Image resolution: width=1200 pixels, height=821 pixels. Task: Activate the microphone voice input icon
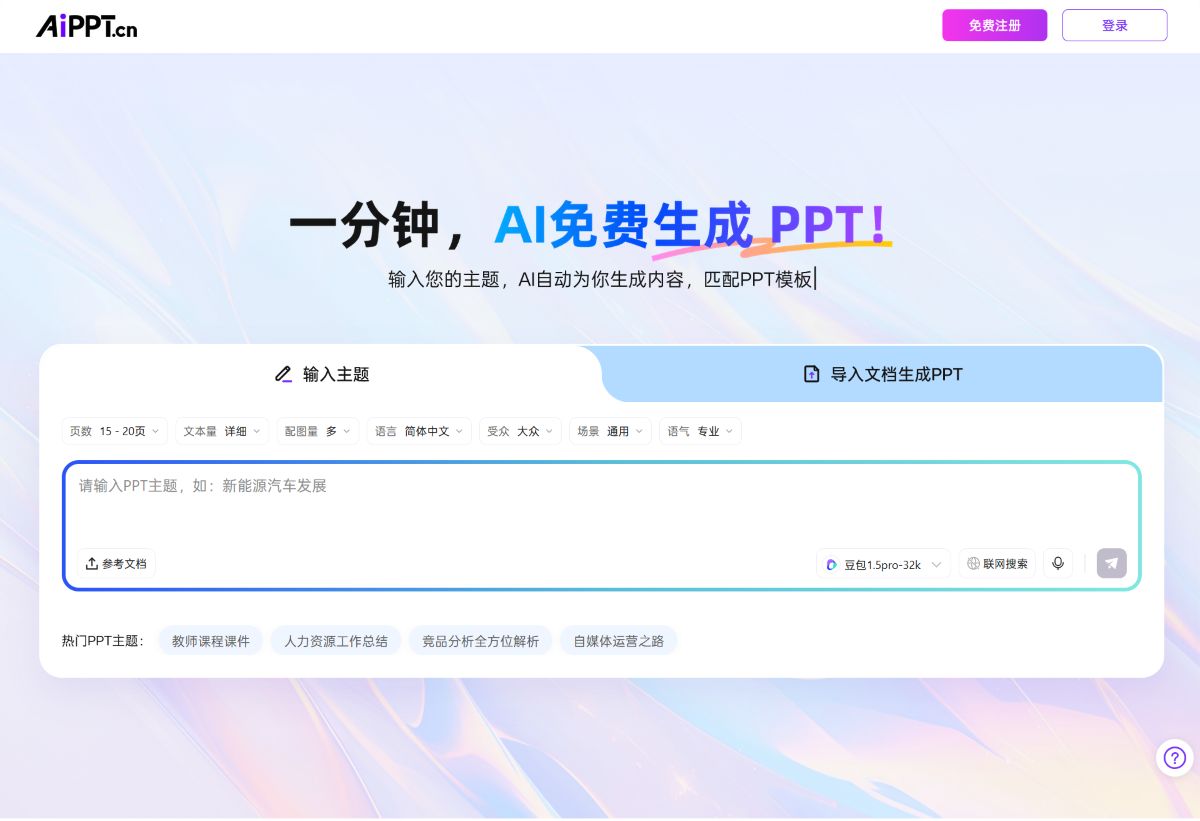1058,564
